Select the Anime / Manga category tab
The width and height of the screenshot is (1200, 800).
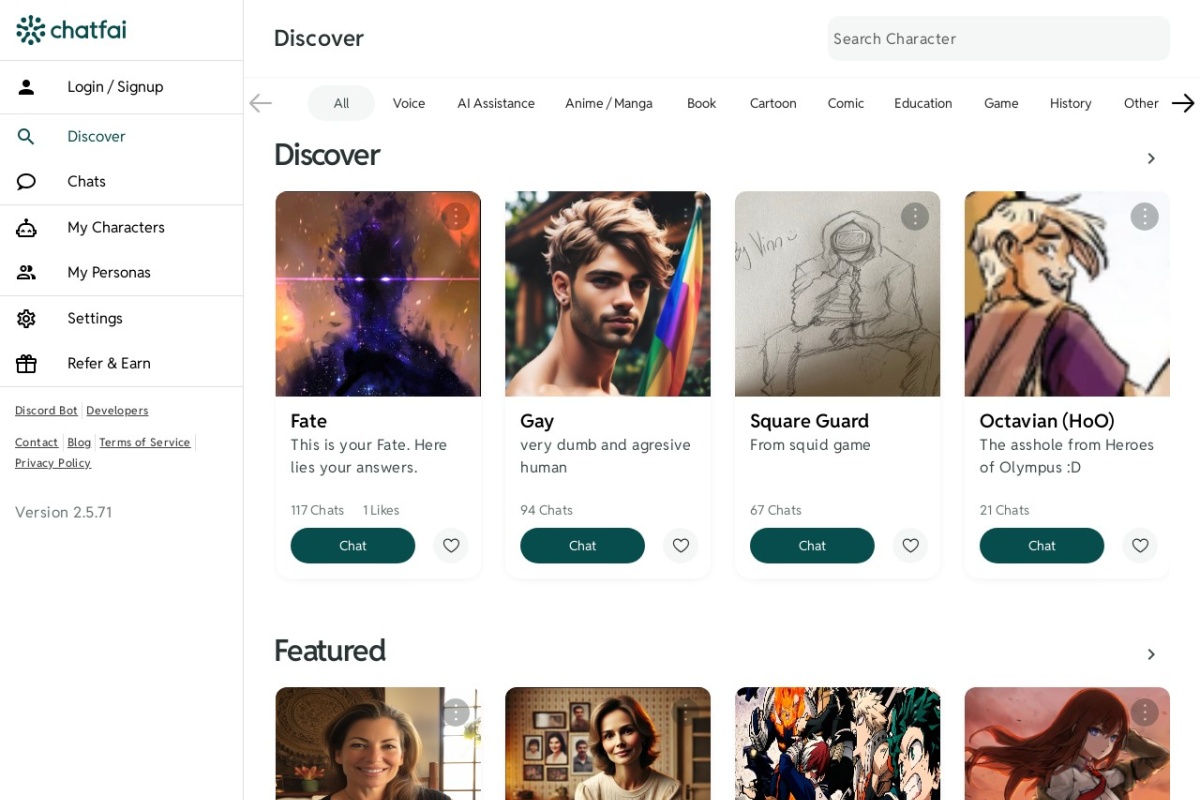608,103
